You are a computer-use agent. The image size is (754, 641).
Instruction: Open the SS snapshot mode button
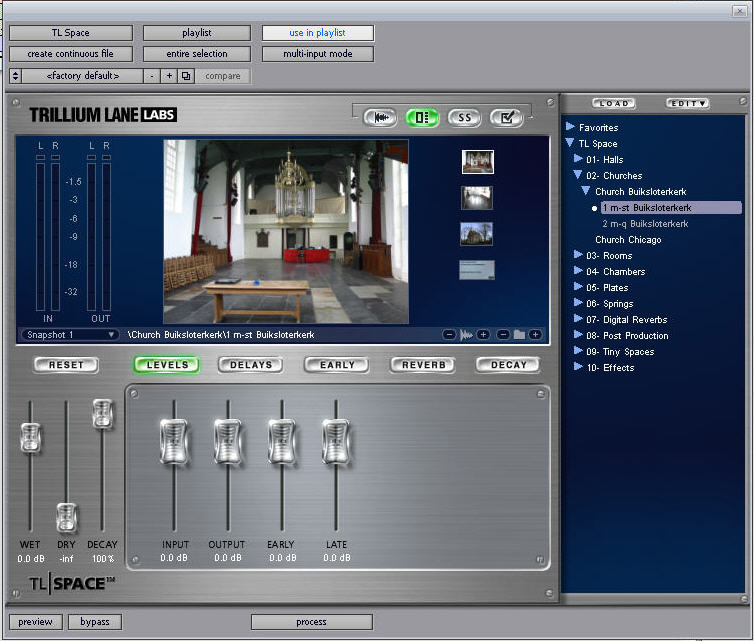click(x=464, y=117)
